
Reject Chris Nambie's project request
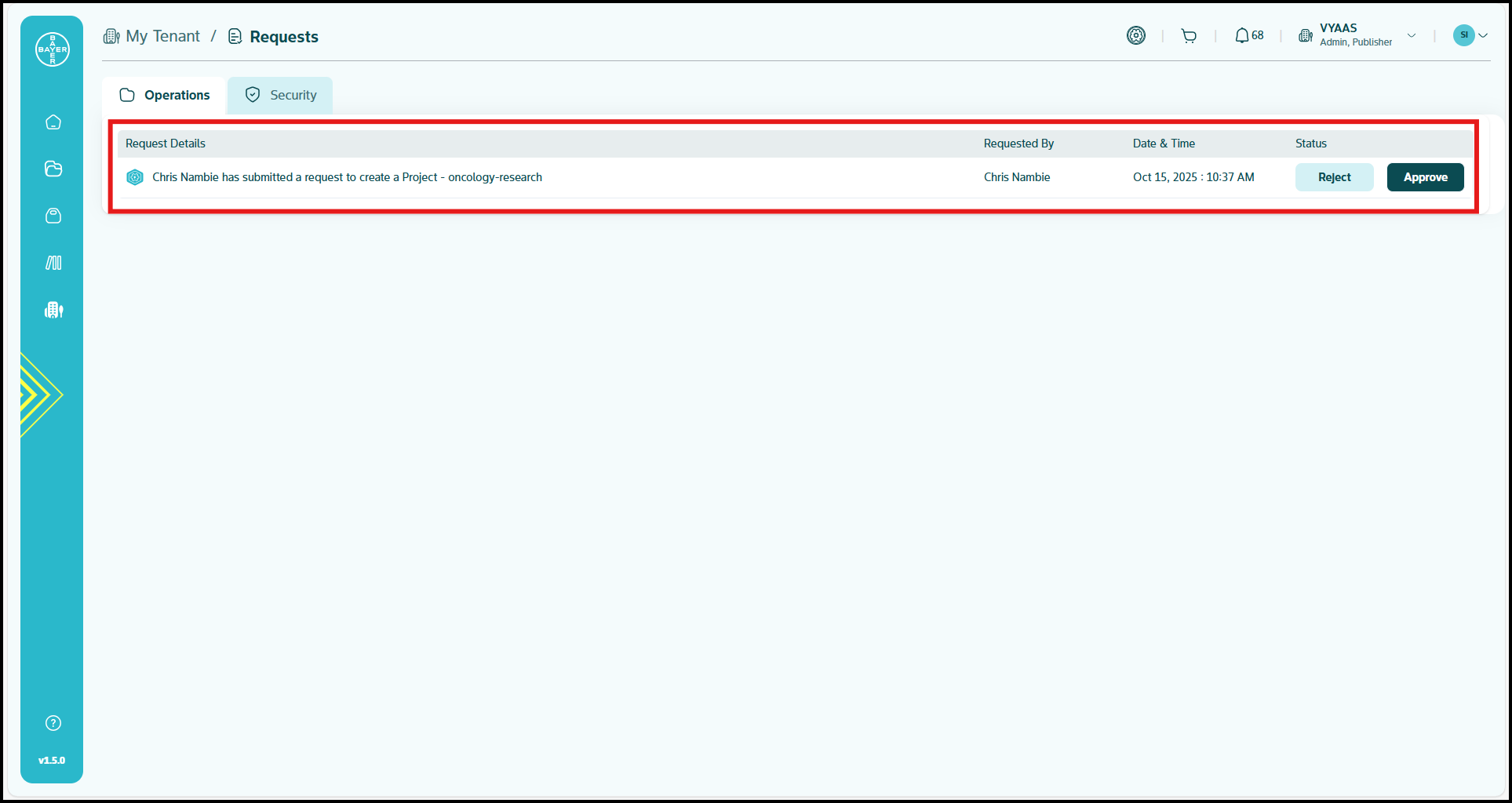[x=1334, y=177]
